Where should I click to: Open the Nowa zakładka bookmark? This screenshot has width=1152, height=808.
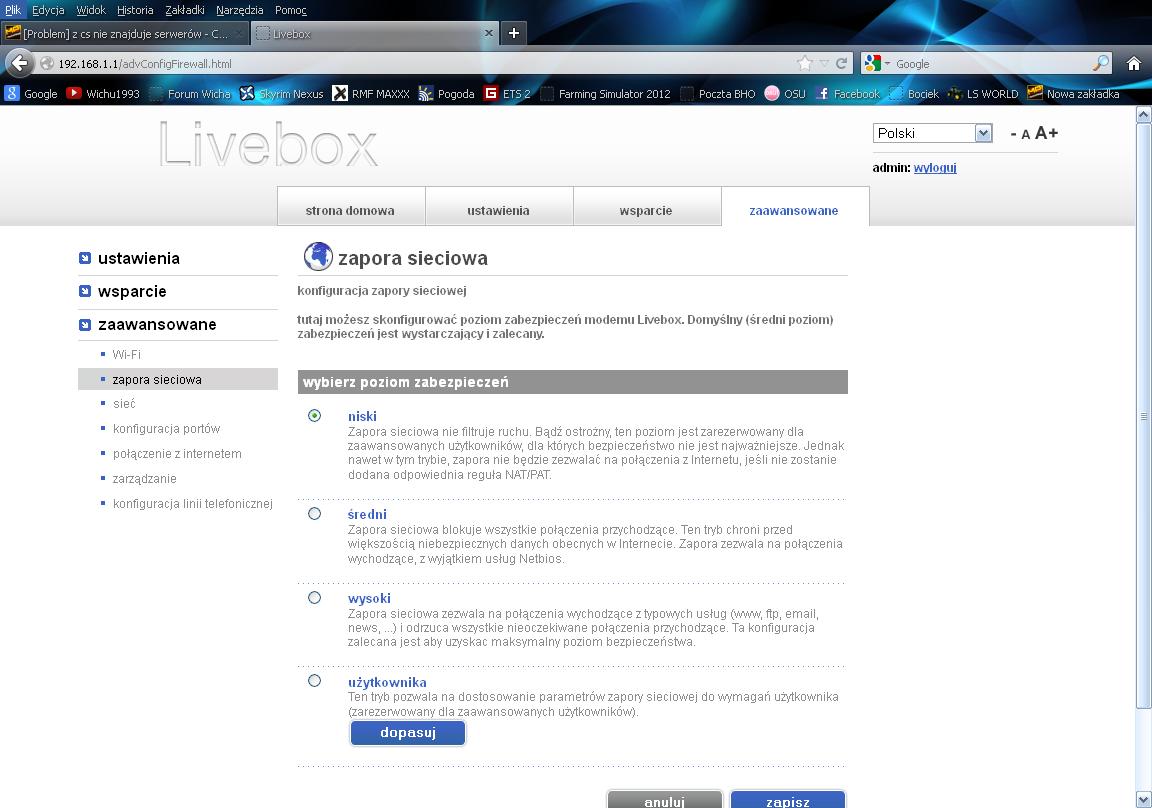click(1073, 93)
